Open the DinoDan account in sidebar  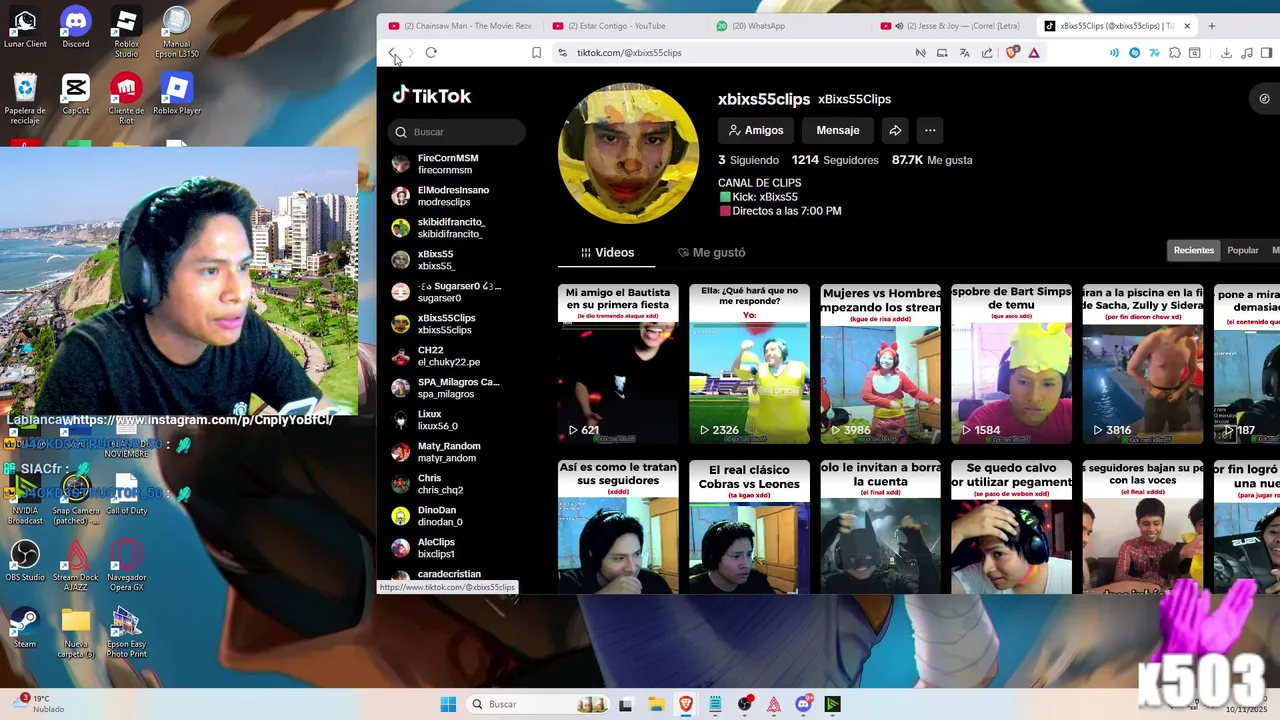coord(455,516)
